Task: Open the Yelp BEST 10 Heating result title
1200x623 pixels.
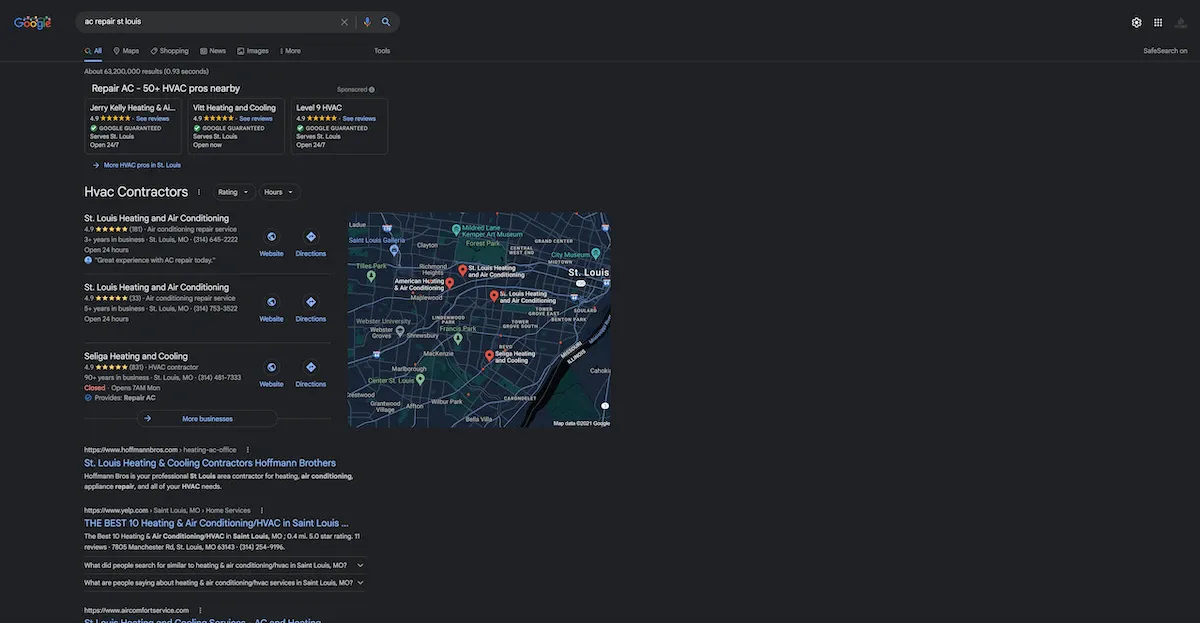Action: tap(216, 523)
